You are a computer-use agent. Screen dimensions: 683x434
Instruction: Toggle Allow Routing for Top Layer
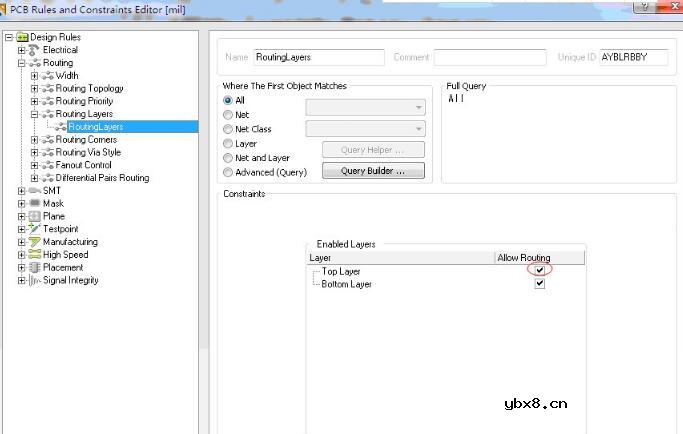540,271
